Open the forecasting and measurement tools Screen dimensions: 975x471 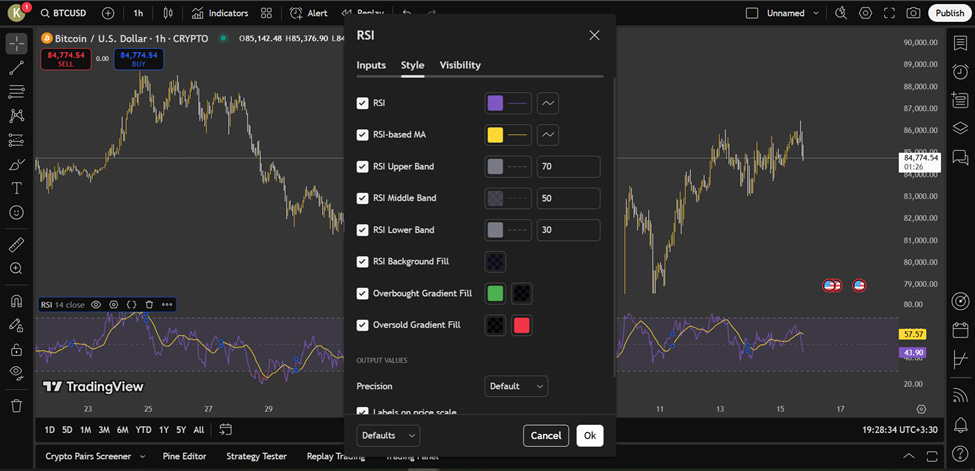tap(17, 140)
